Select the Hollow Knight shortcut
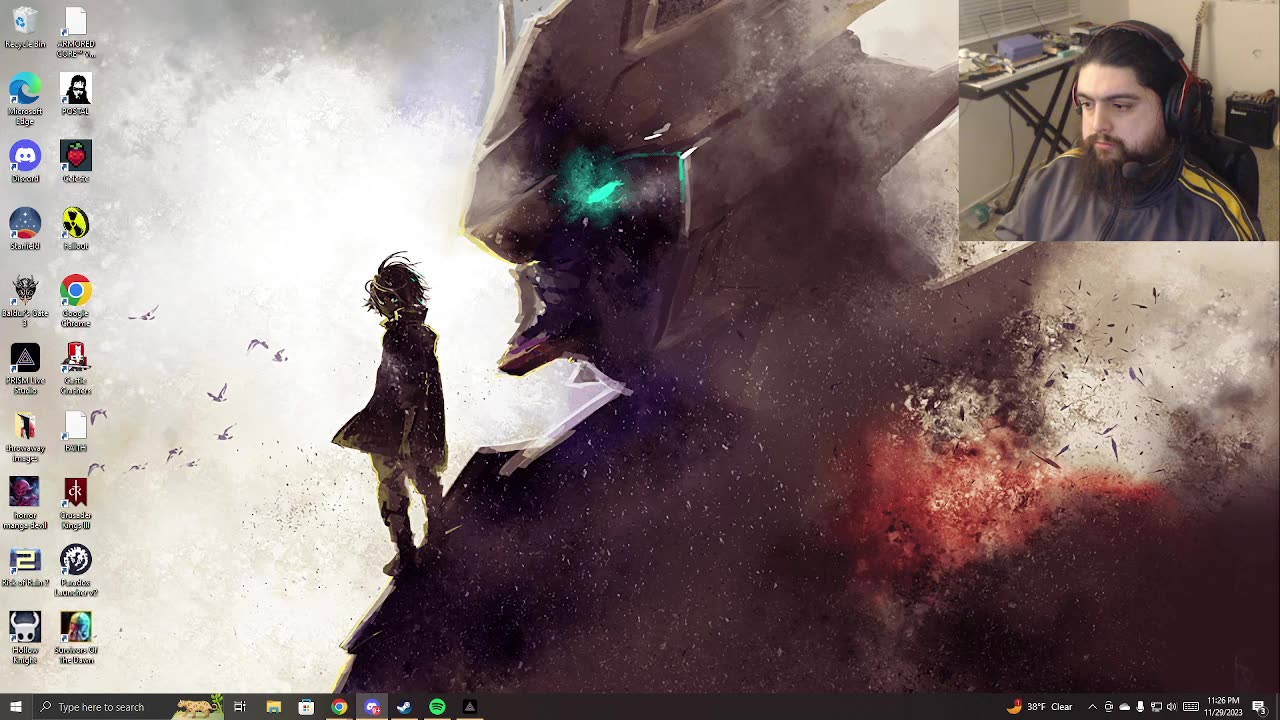 [25, 638]
